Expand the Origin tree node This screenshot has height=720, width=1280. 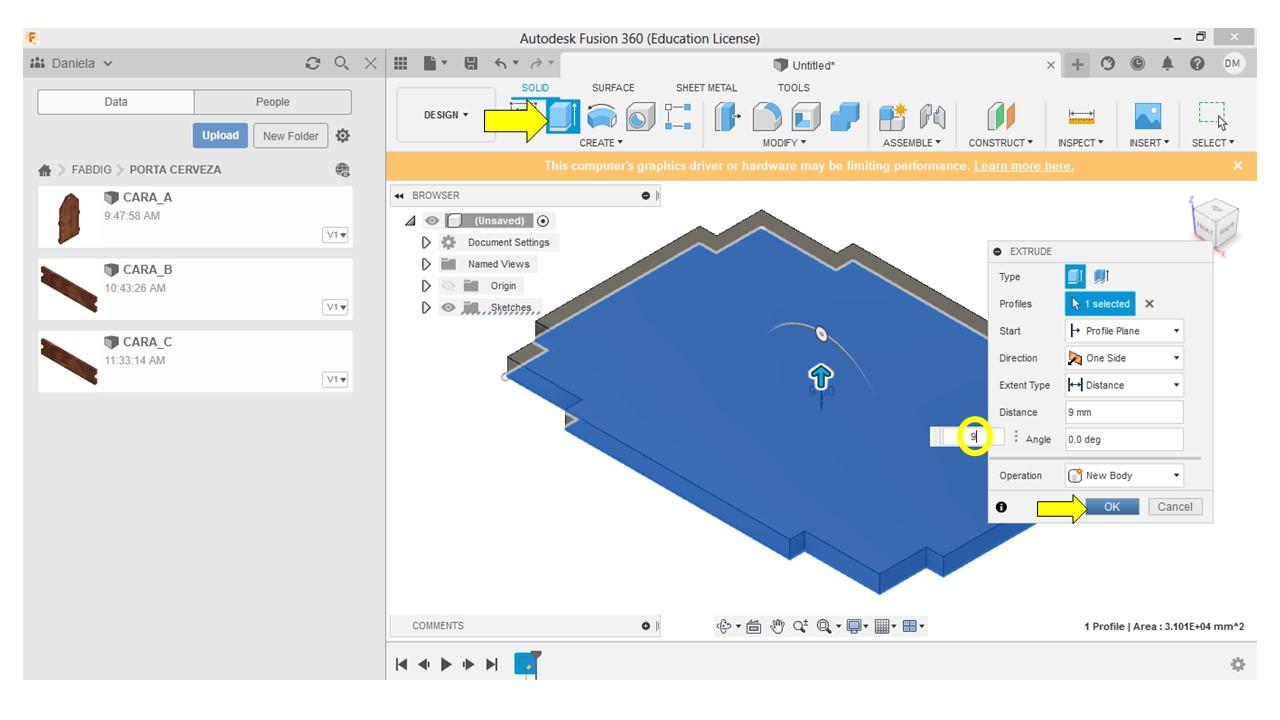point(427,286)
